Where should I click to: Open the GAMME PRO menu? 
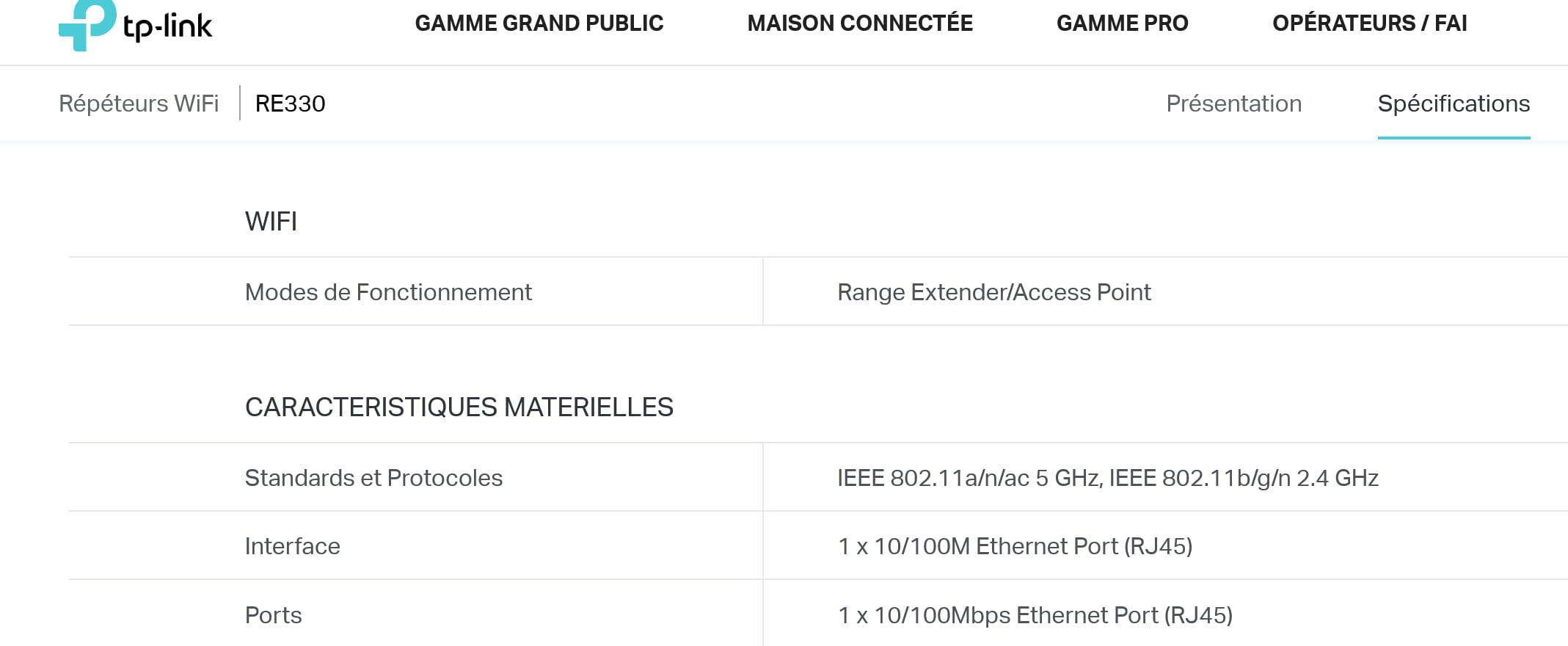point(1123,23)
